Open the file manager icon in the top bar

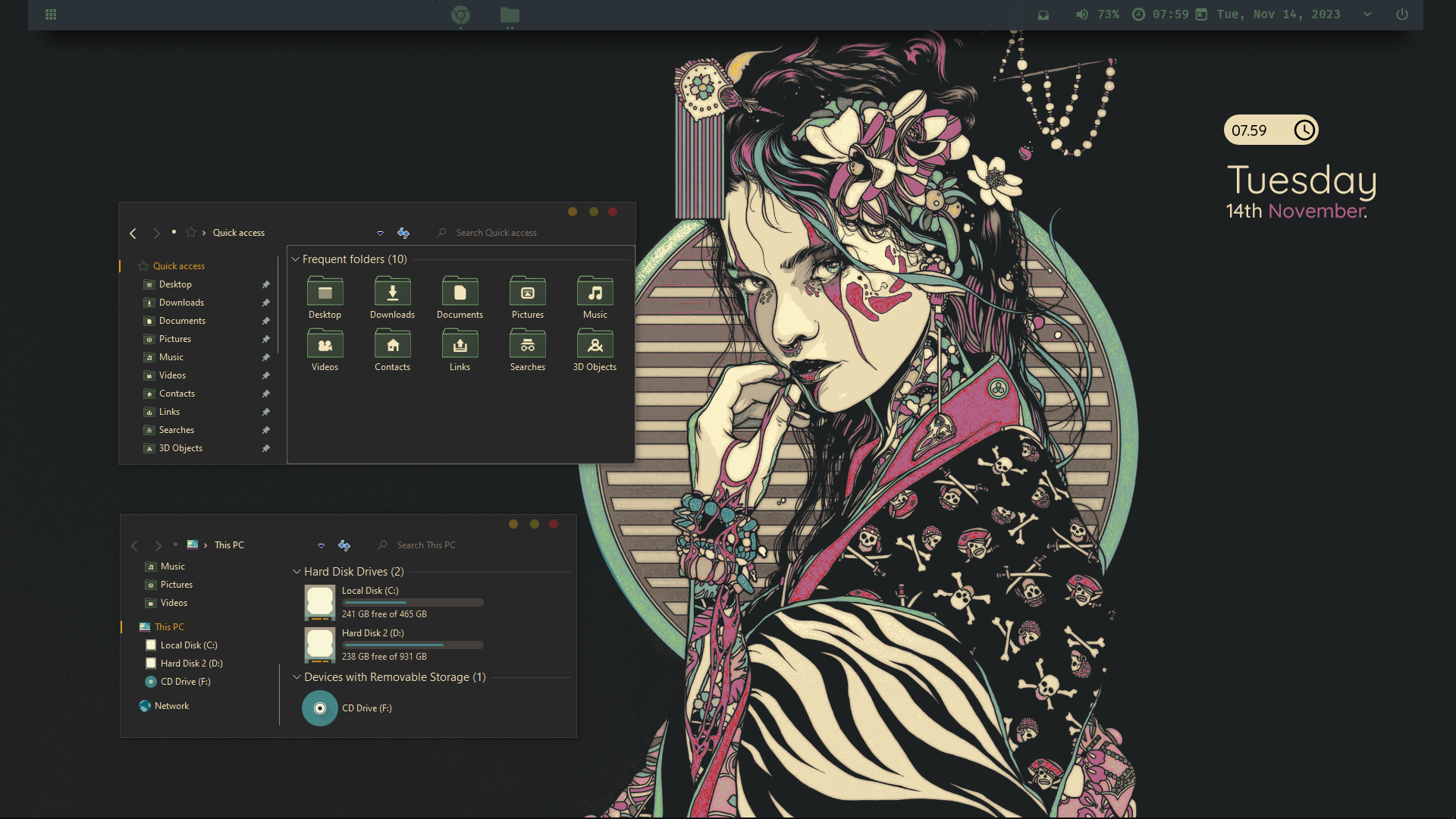click(509, 15)
